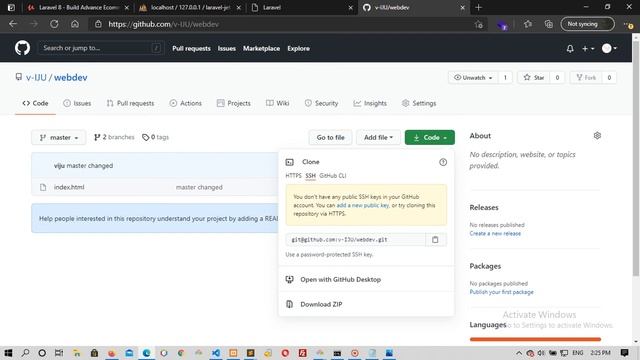The height and width of the screenshot is (360, 640).
Task: Click Create a new release link
Action: tap(495, 233)
